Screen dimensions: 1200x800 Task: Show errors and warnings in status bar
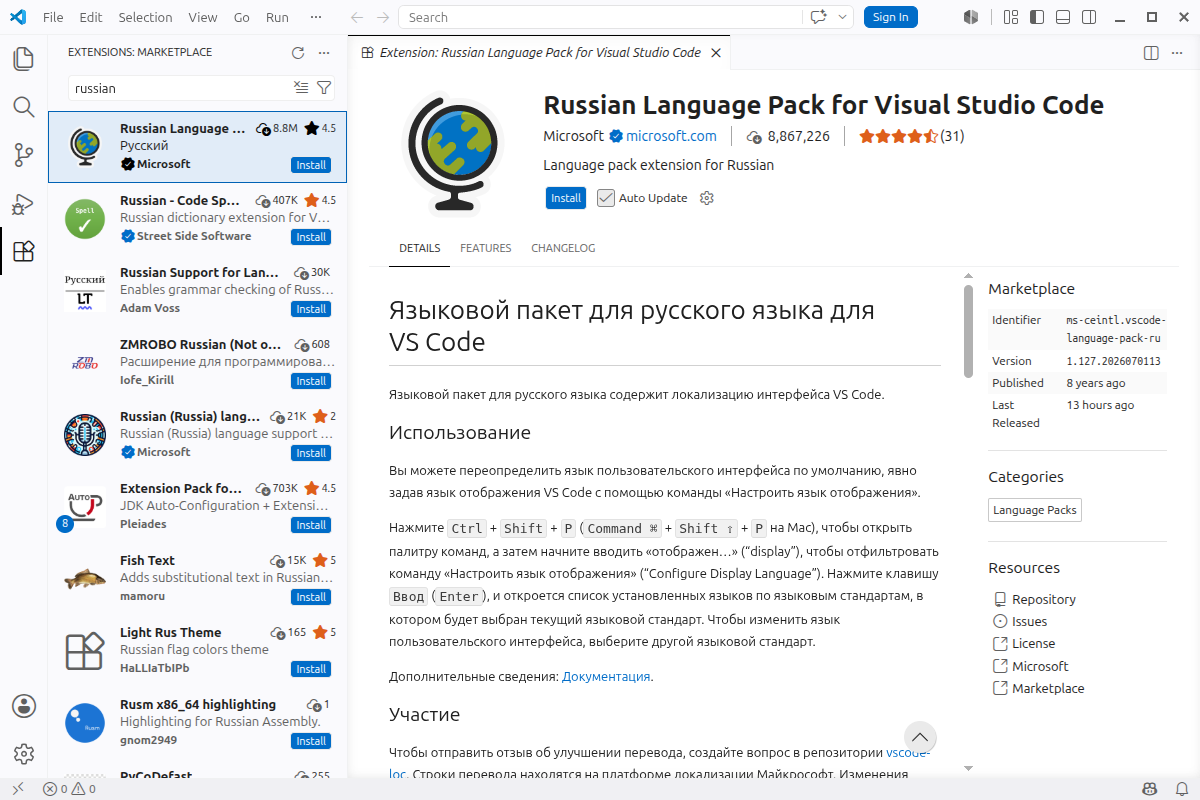click(x=69, y=789)
